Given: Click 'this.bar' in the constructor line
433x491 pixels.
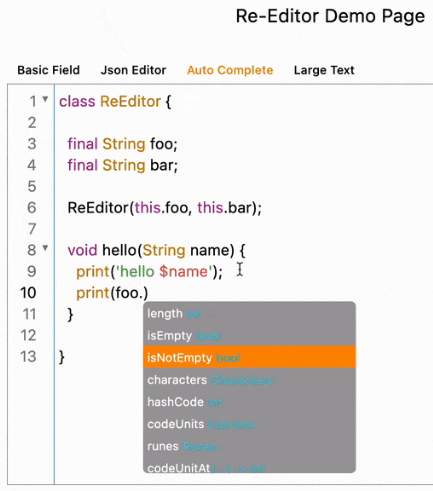Looking at the screenshot, I should 225,208.
